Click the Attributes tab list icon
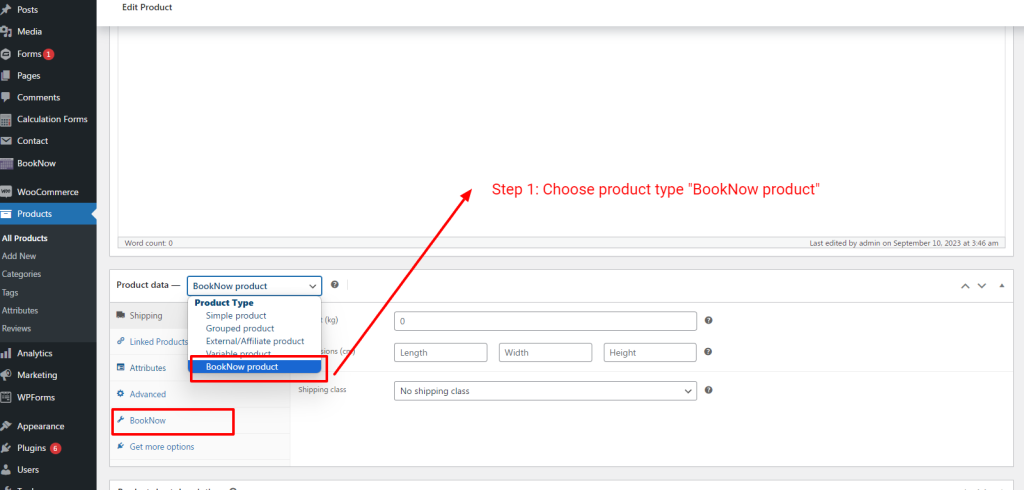 pos(120,368)
